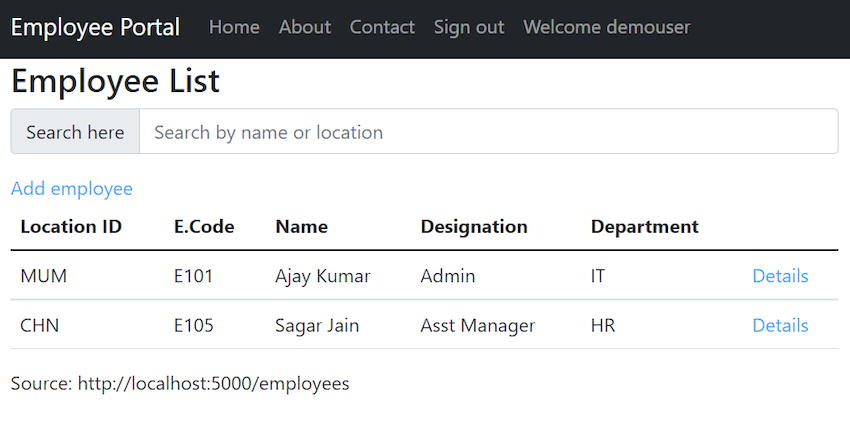View Details for Sagar Jain
This screenshot has width=850, height=425.
tap(780, 325)
